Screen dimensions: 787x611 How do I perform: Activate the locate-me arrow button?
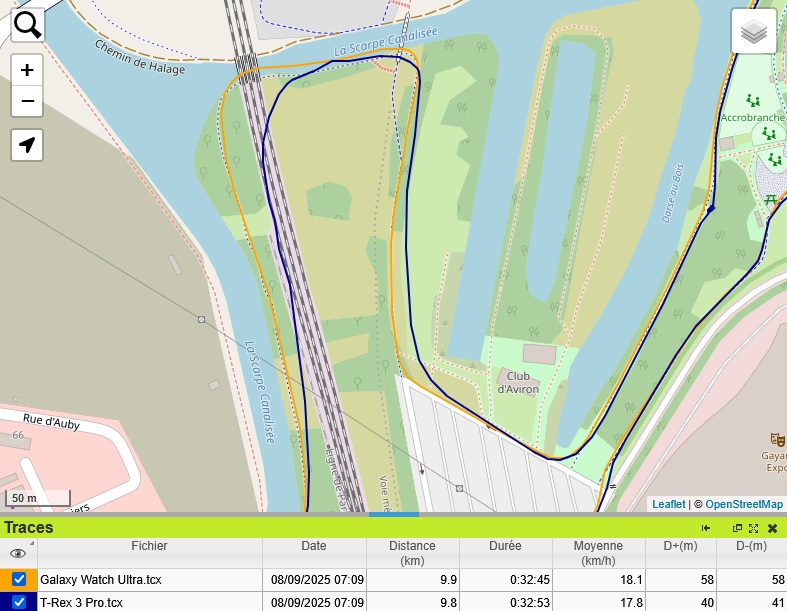coord(27,145)
